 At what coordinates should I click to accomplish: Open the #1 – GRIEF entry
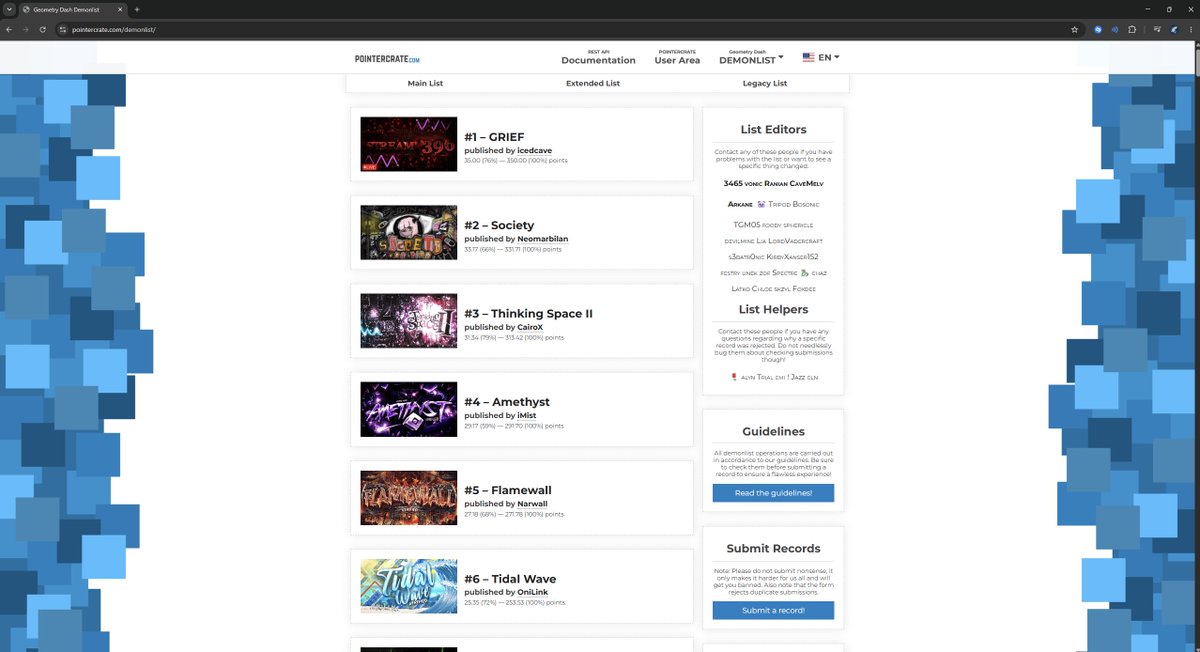click(x=494, y=137)
